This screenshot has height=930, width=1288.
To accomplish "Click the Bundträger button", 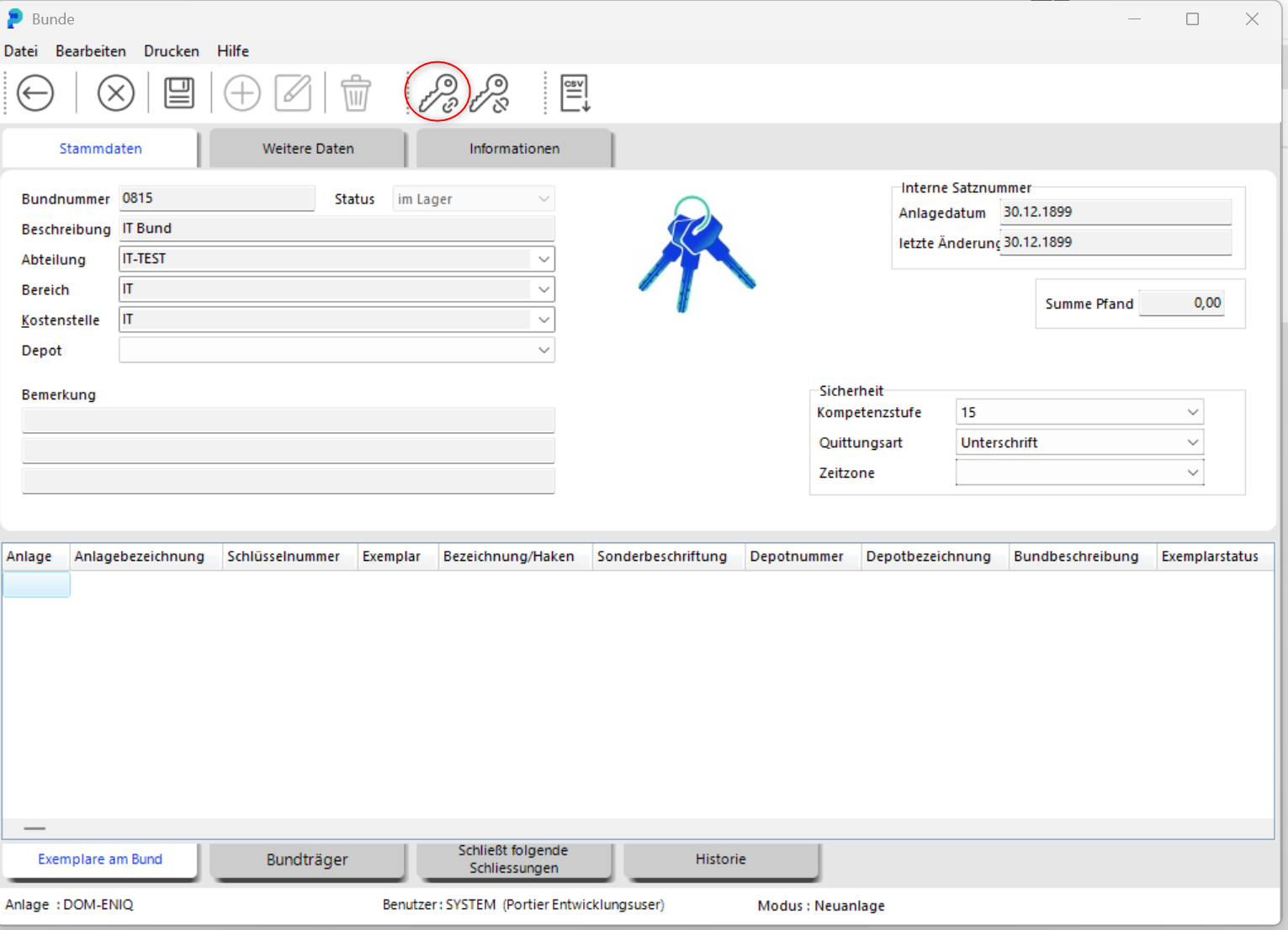I will (307, 859).
